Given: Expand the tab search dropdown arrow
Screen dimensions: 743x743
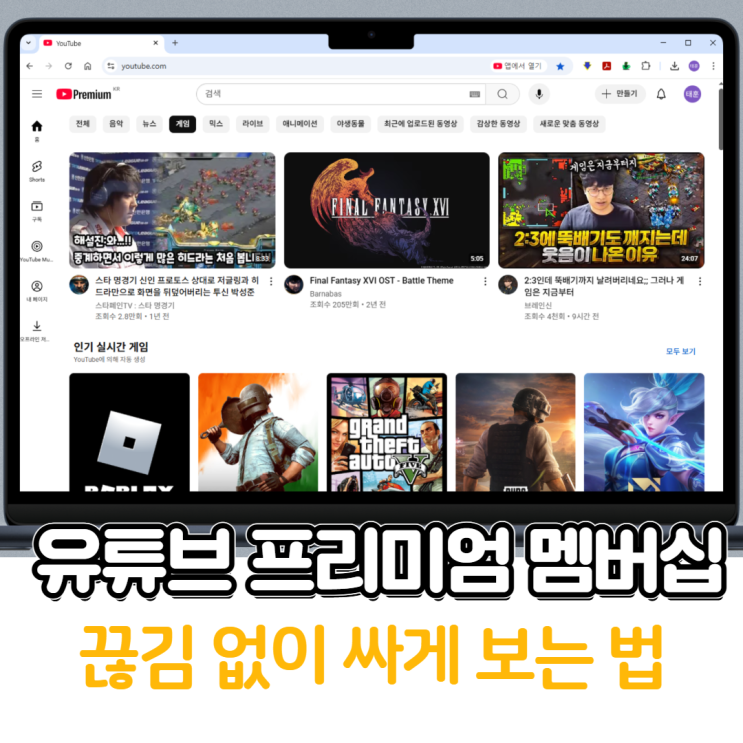Looking at the screenshot, I should click(28, 43).
